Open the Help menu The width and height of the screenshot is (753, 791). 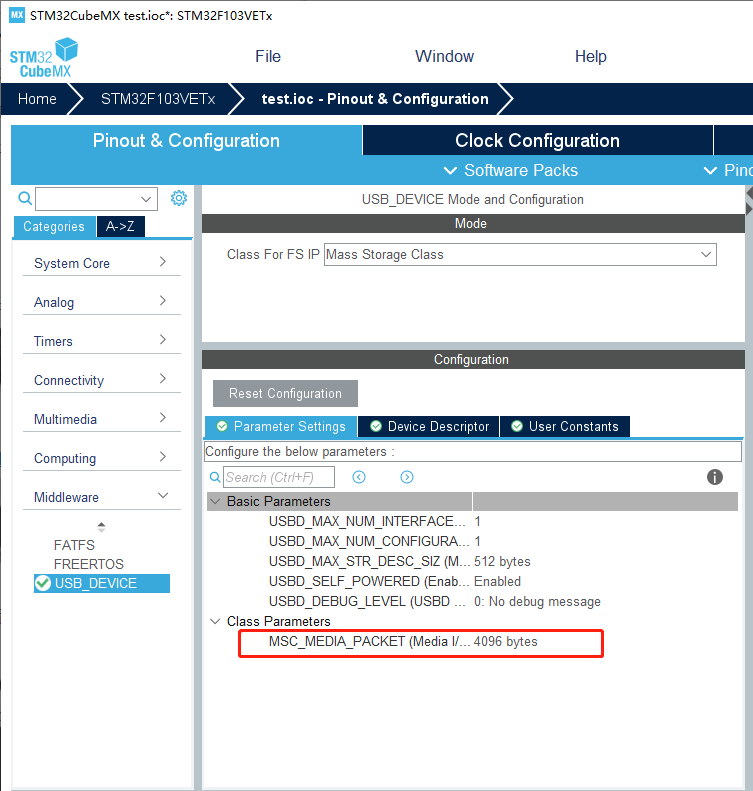tap(591, 56)
